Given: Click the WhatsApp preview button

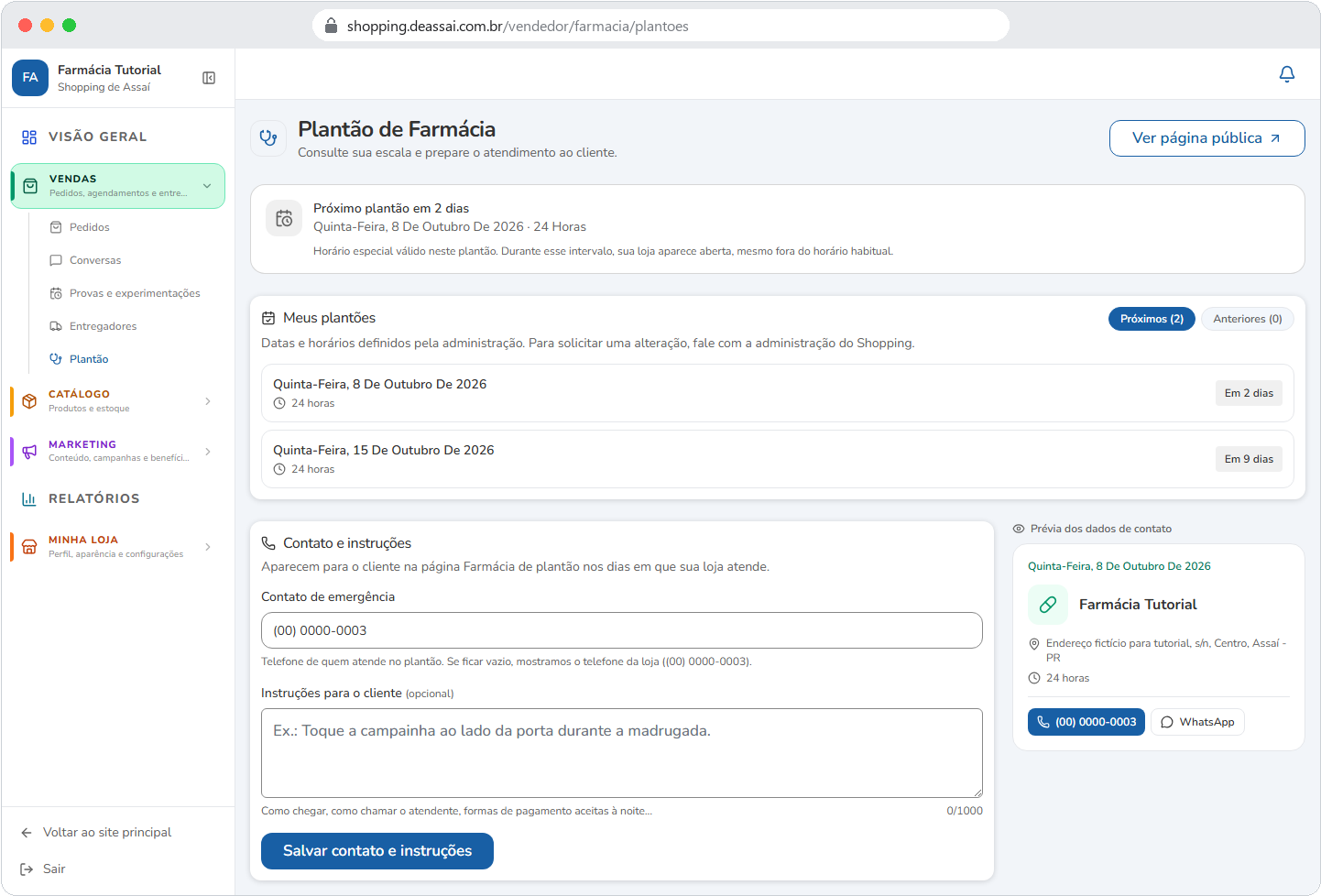Looking at the screenshot, I should (x=1197, y=722).
